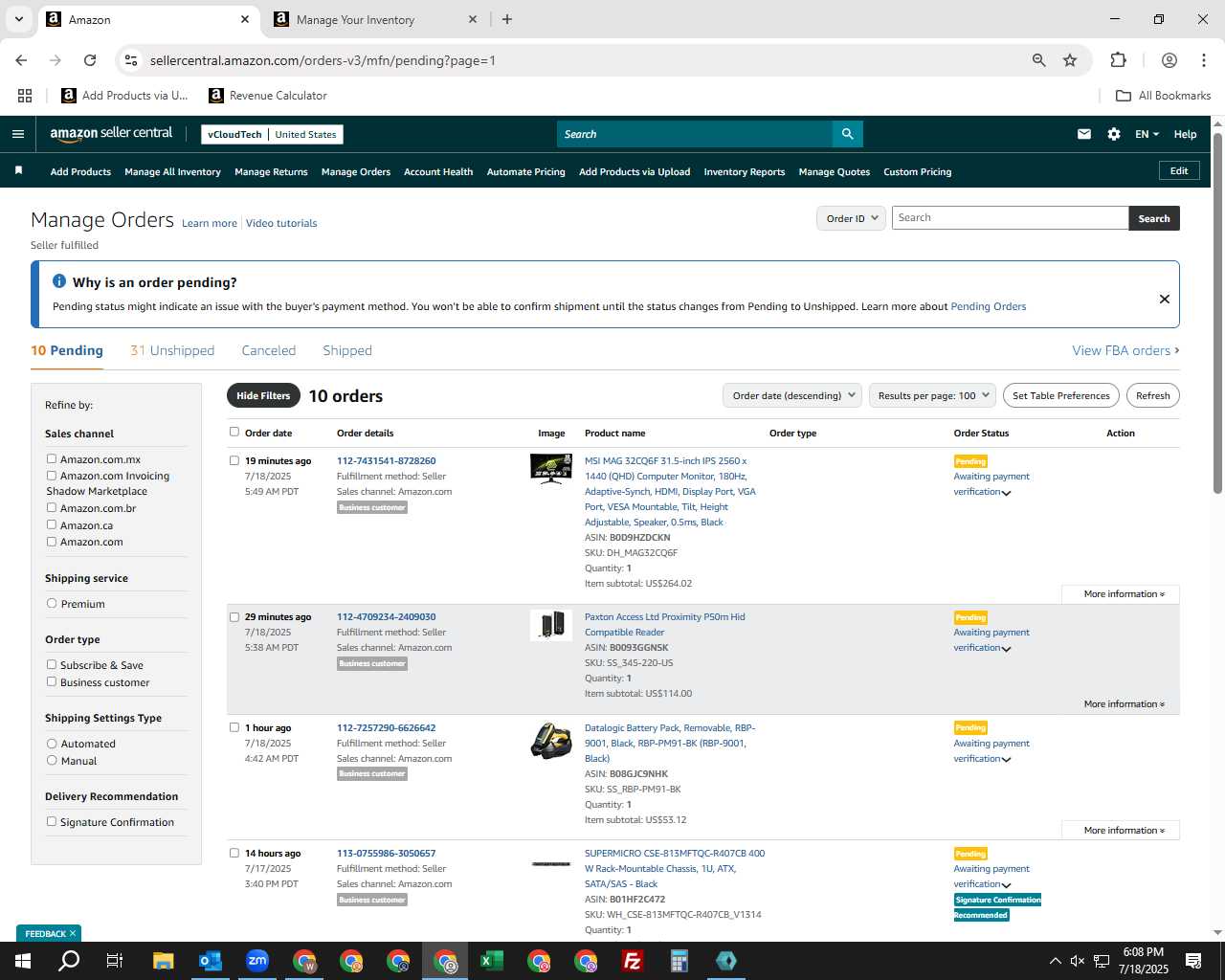Image resolution: width=1225 pixels, height=980 pixels.
Task: Click the bookmark flag icon in navigation bar
Action: click(x=18, y=170)
